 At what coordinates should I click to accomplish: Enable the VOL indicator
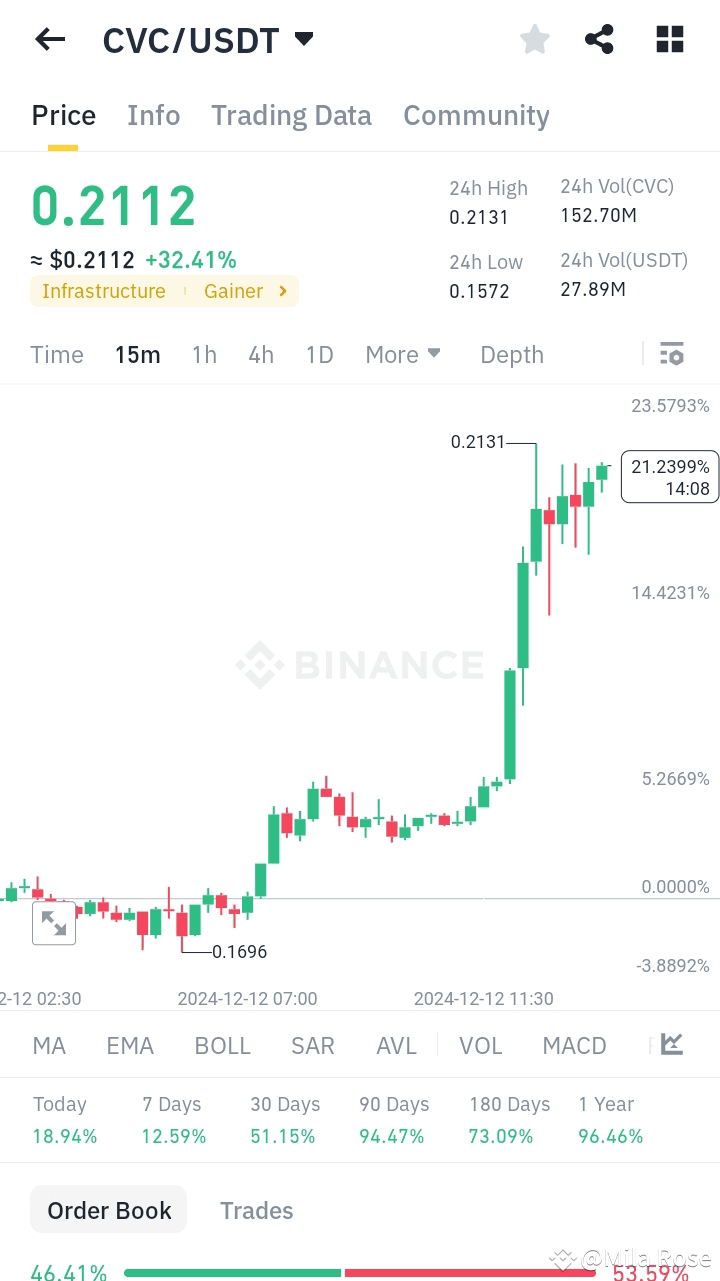click(x=480, y=1045)
